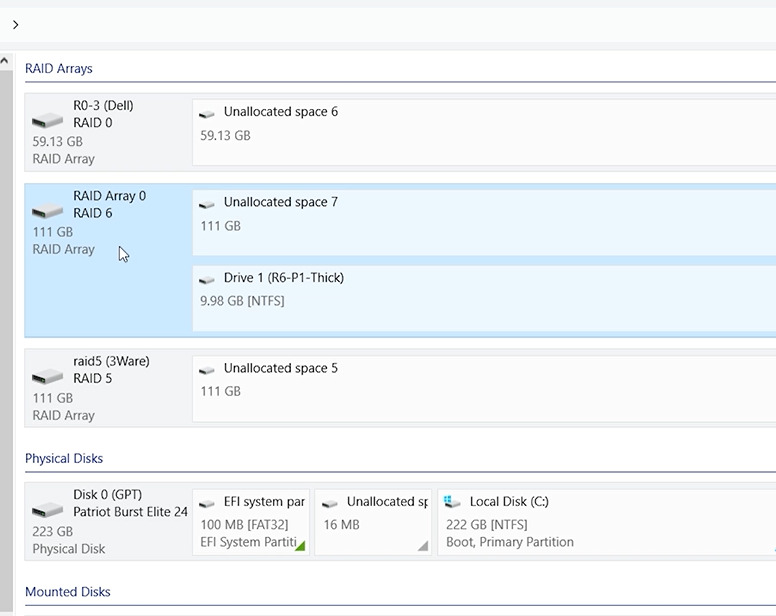Click the '9.98 GB [NTFS]' size text

pyautogui.click(x=242, y=301)
